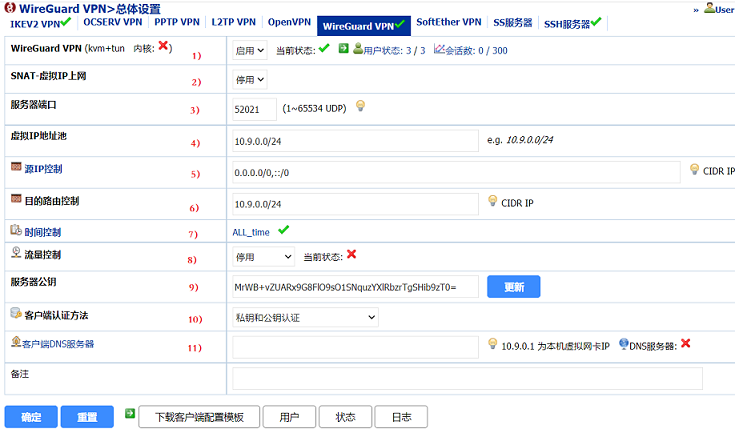
Task: Click the 会话数 chart icon
Action: (439, 49)
